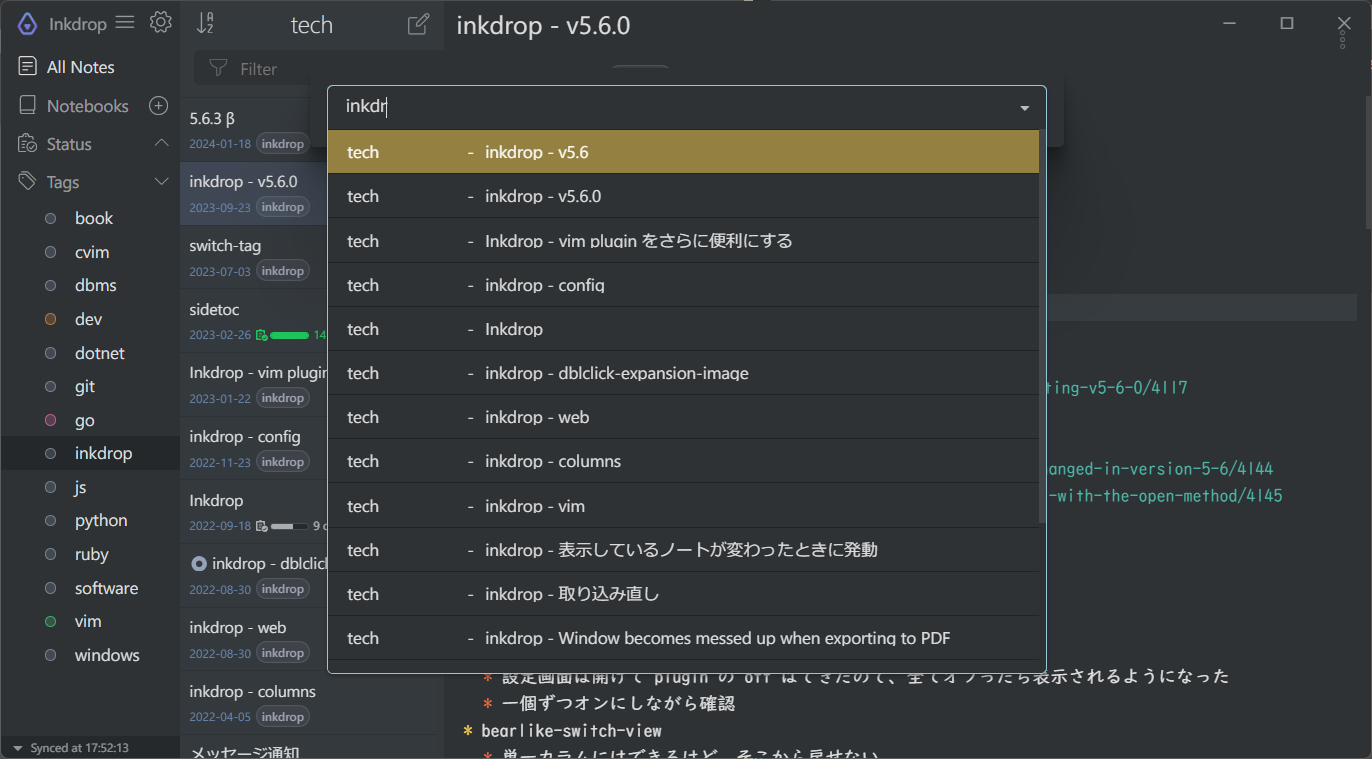
Task: Select the js tag
Action: tap(91, 487)
